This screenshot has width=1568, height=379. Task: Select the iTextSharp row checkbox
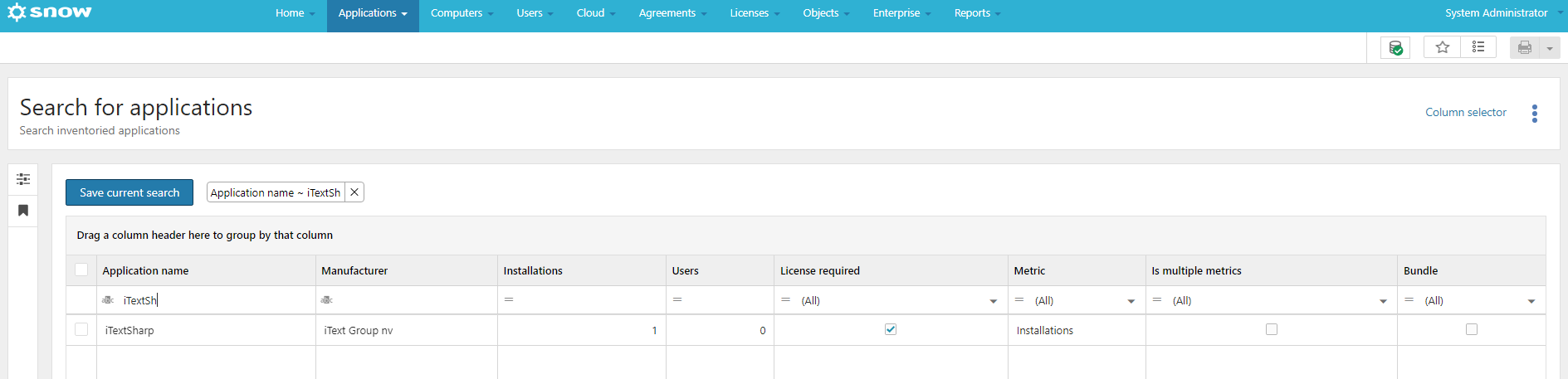(81, 329)
